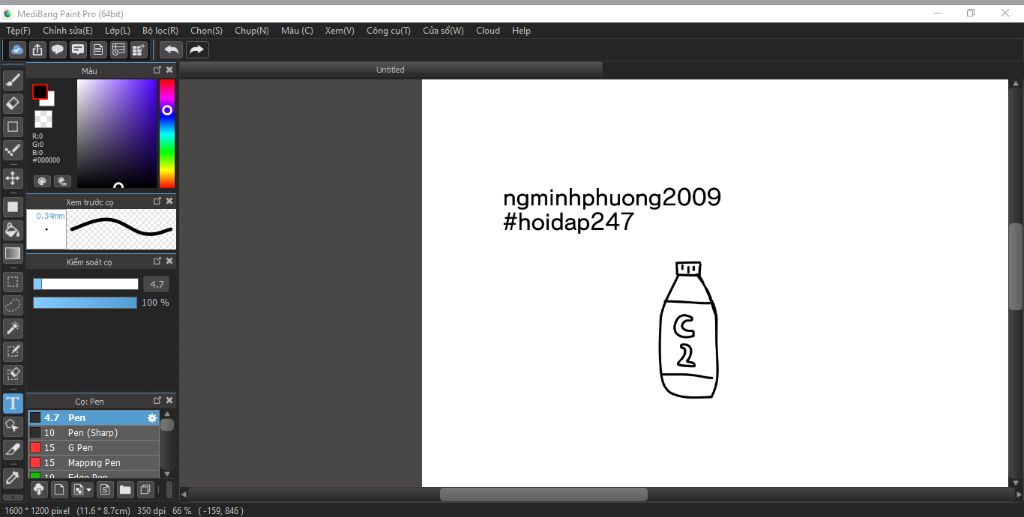Open the speech bubble comment icon
Screen dimensions: 1024x517
58,50
